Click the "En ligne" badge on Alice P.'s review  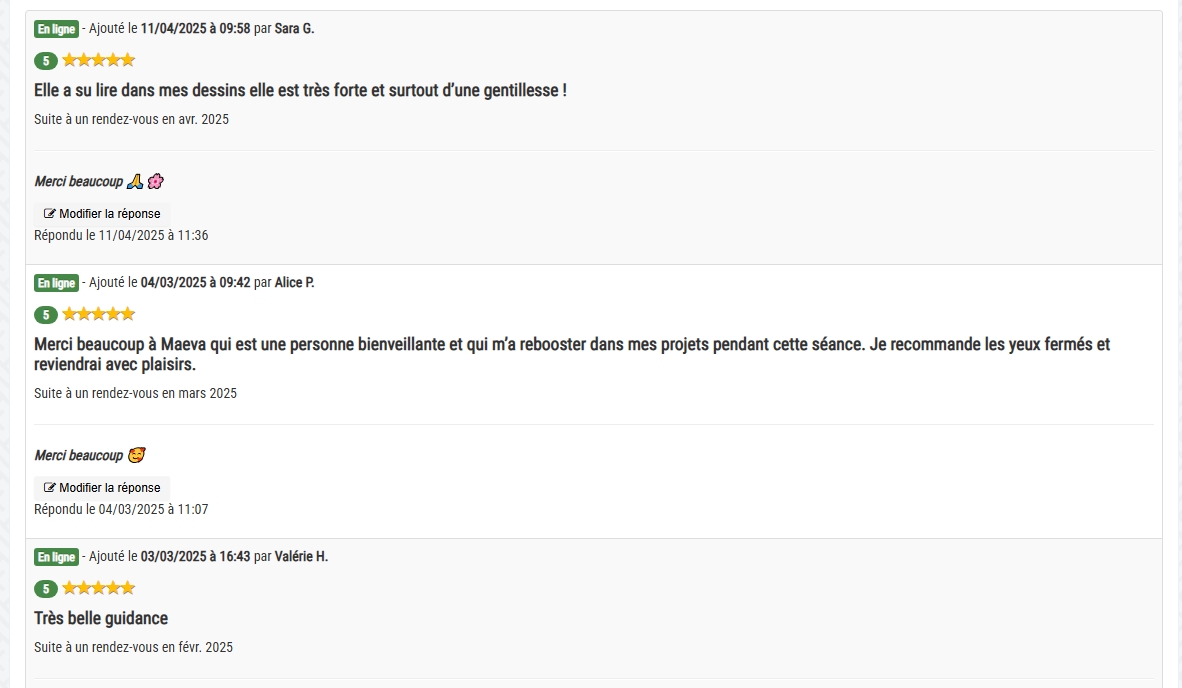coord(57,283)
